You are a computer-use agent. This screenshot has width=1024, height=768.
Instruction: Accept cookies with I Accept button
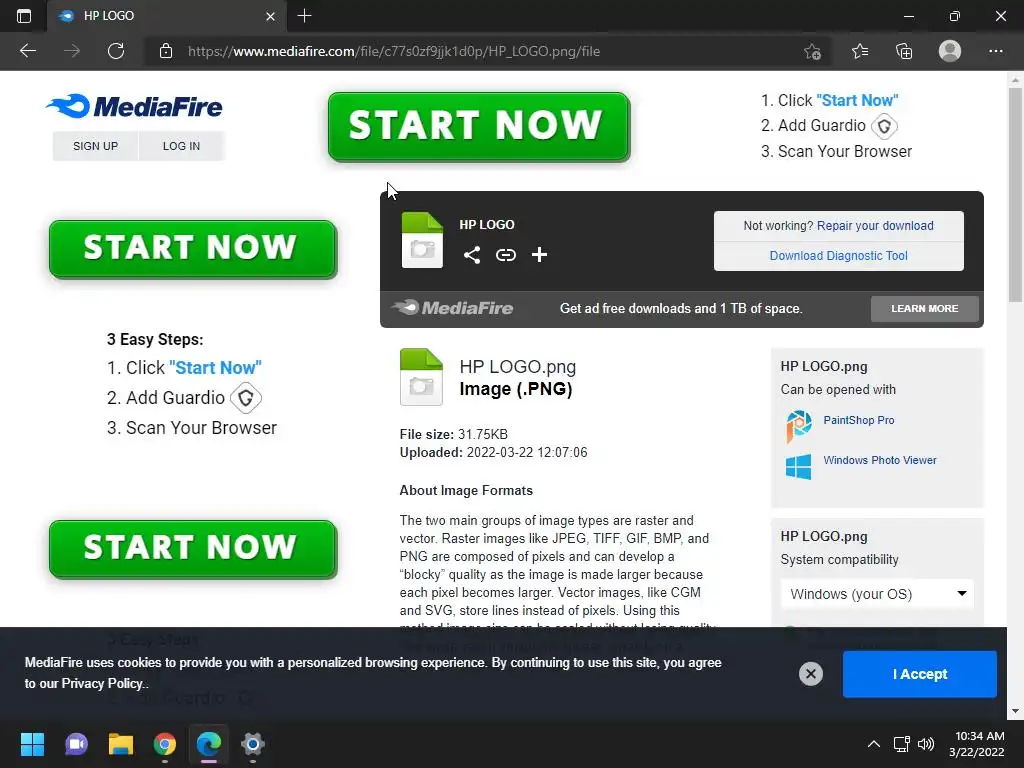click(x=920, y=674)
